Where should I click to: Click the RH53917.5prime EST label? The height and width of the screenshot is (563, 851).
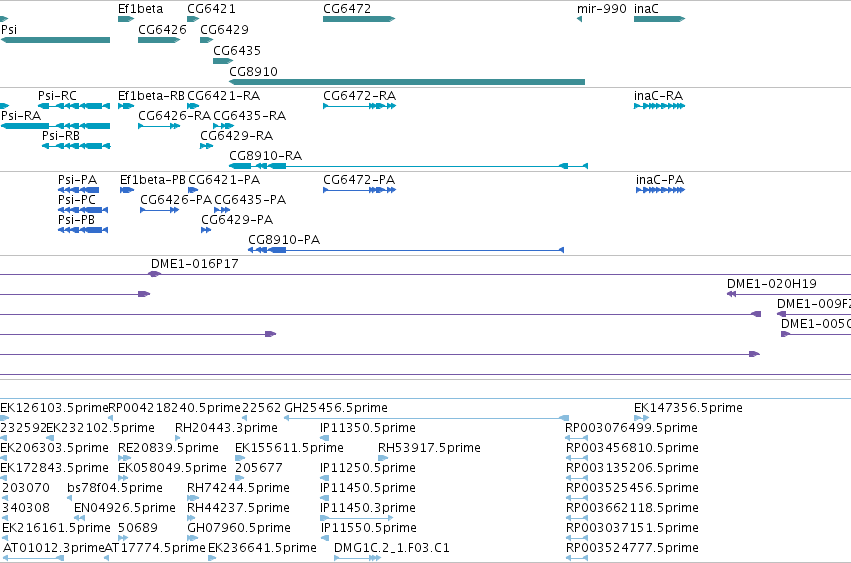click(429, 448)
